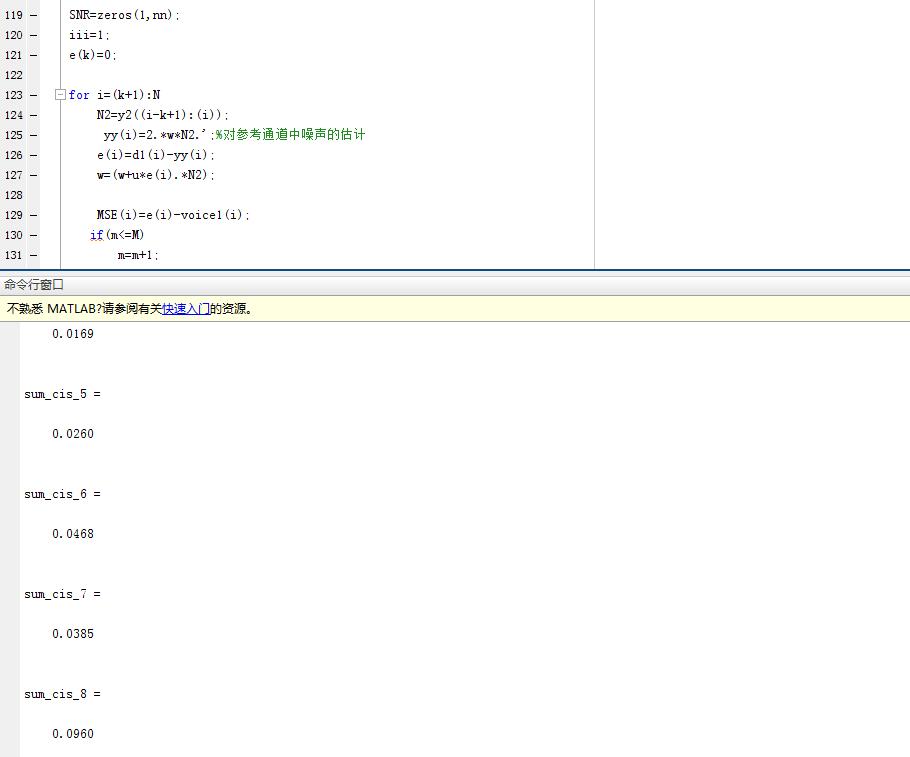Click the iii=1 code line
The image size is (910, 757).
tap(89, 35)
